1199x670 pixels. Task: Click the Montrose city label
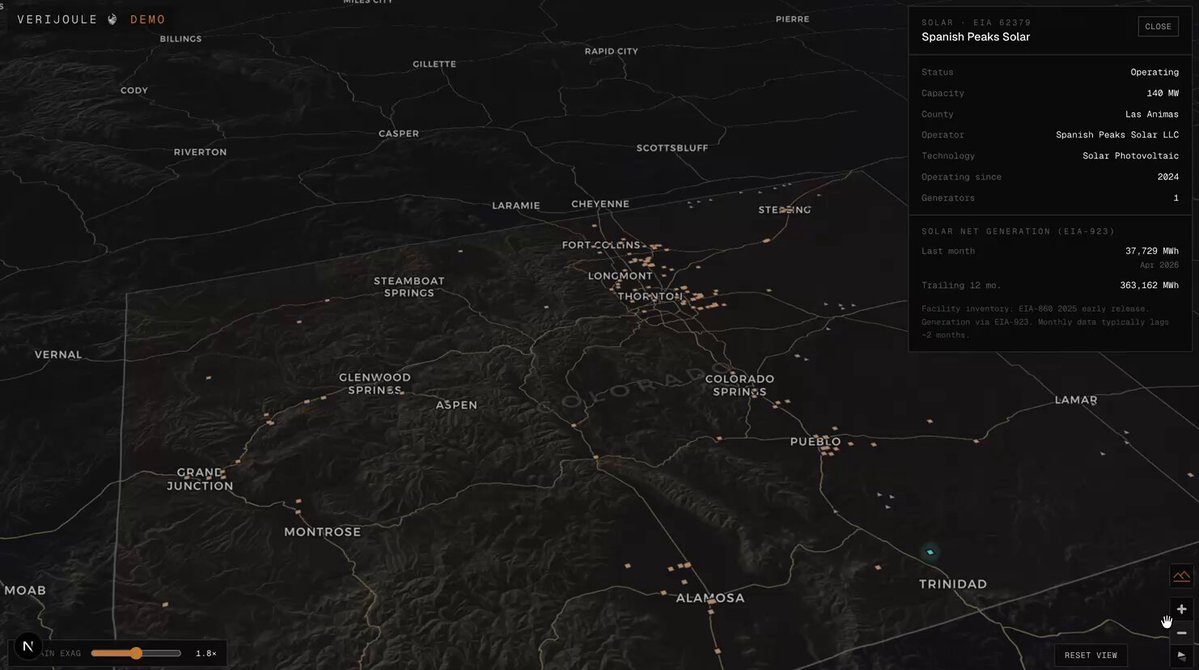pyautogui.click(x=322, y=532)
